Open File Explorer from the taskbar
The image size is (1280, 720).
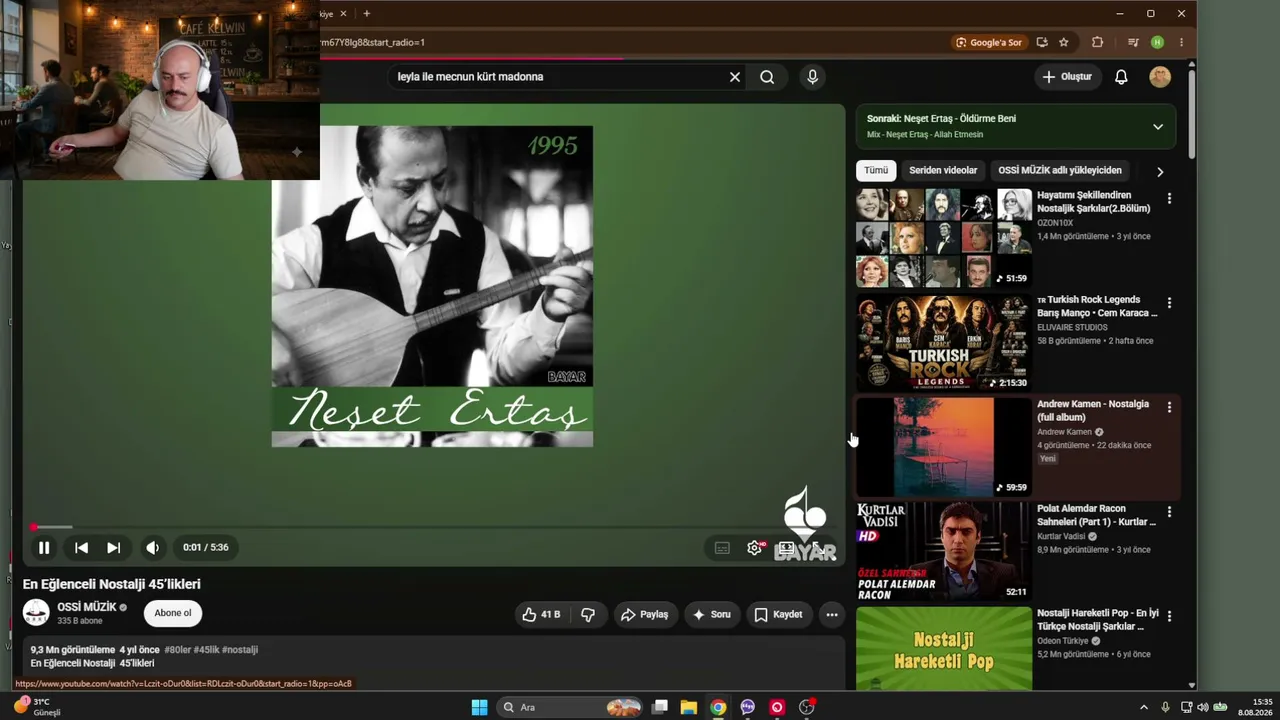tap(689, 708)
